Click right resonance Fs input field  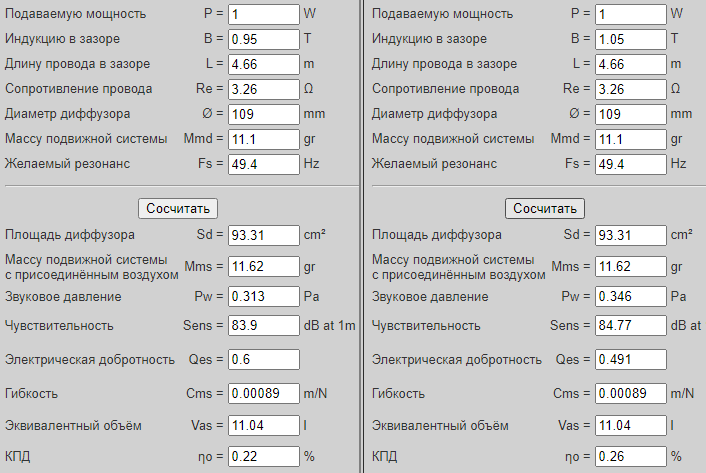point(630,164)
